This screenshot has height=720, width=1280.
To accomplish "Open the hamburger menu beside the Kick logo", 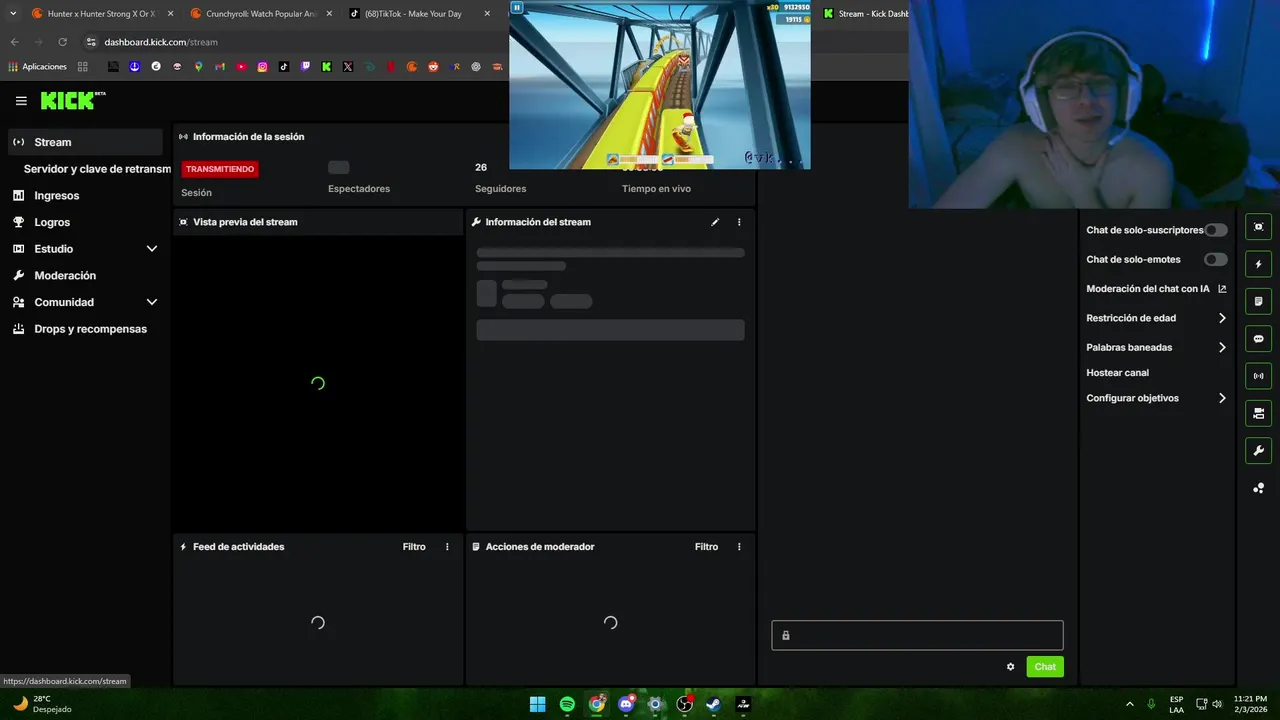I will point(21,101).
